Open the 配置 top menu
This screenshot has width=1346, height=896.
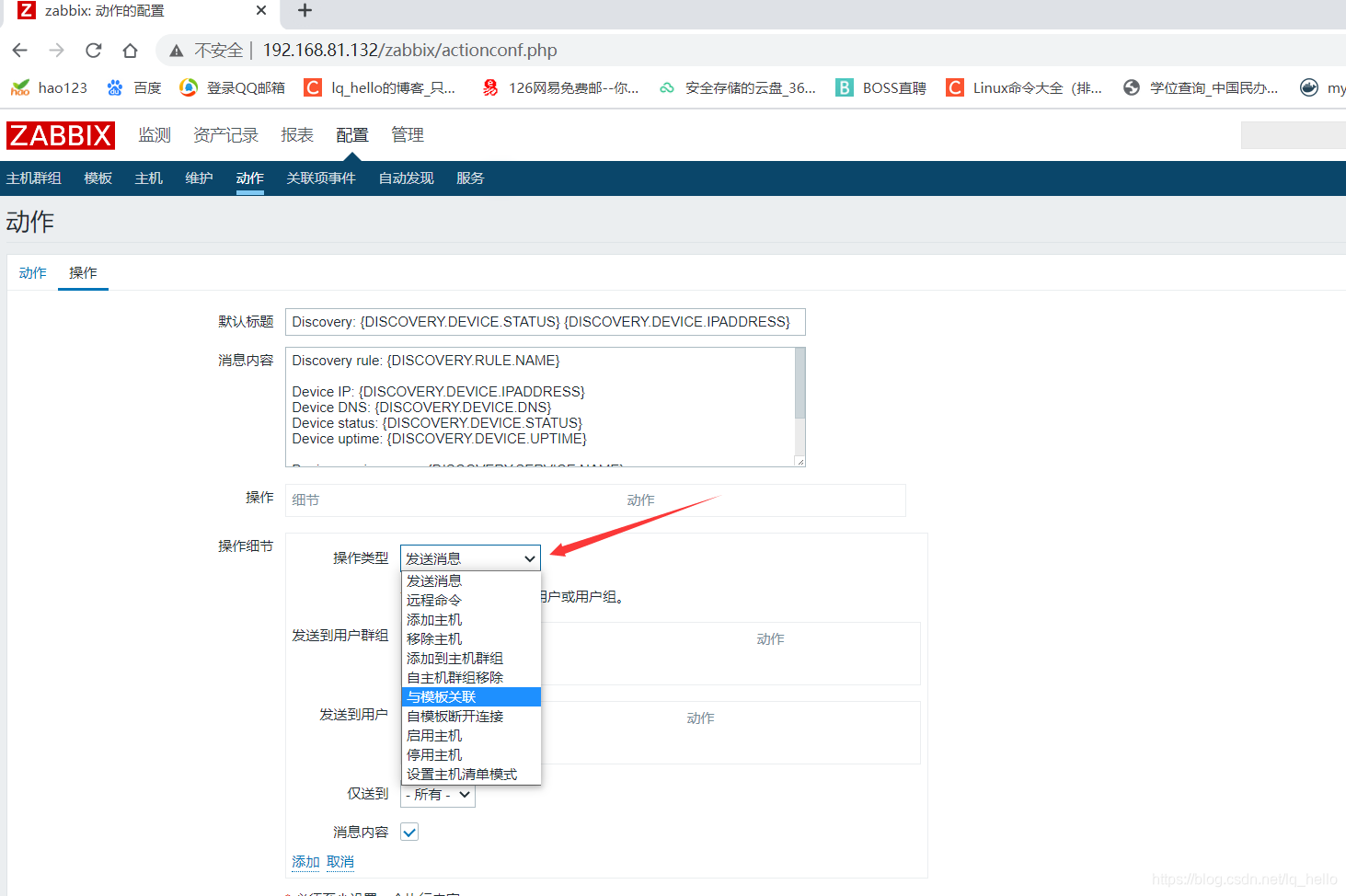pos(352,135)
